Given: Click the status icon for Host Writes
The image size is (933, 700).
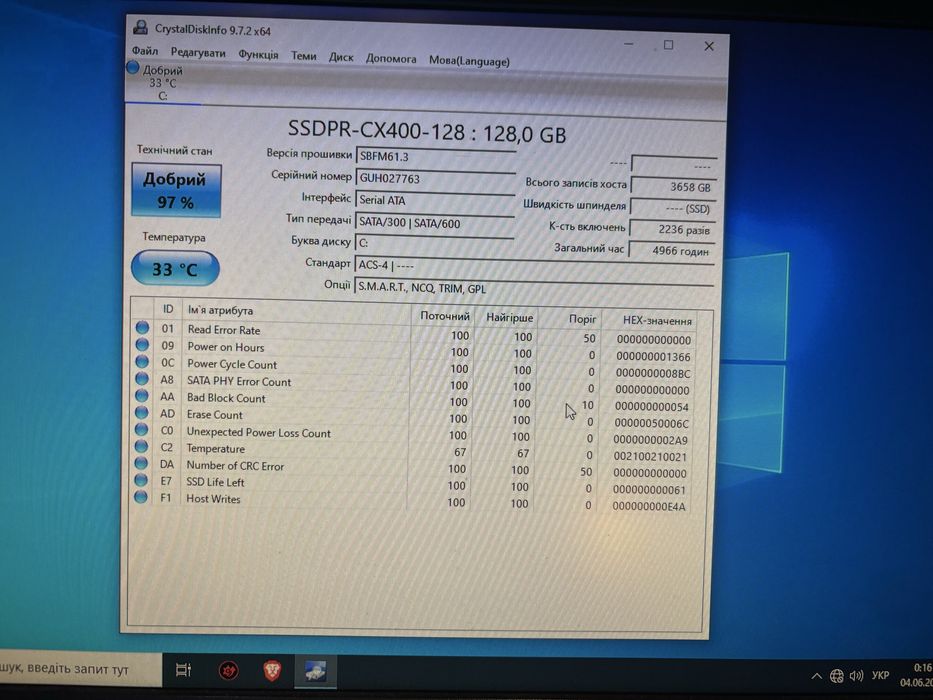Looking at the screenshot, I should pos(140,496).
